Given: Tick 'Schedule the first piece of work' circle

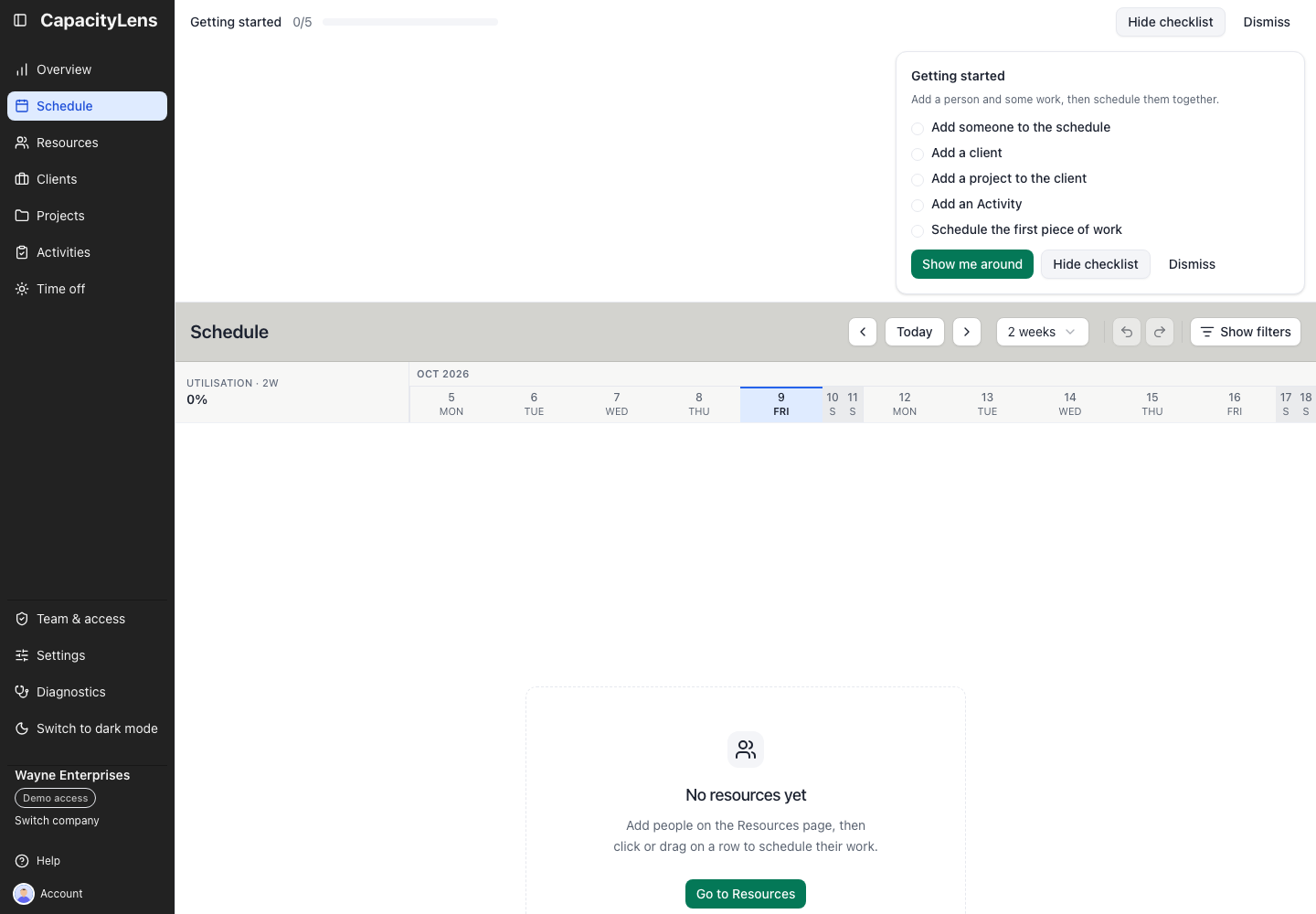Looking at the screenshot, I should pos(918,230).
